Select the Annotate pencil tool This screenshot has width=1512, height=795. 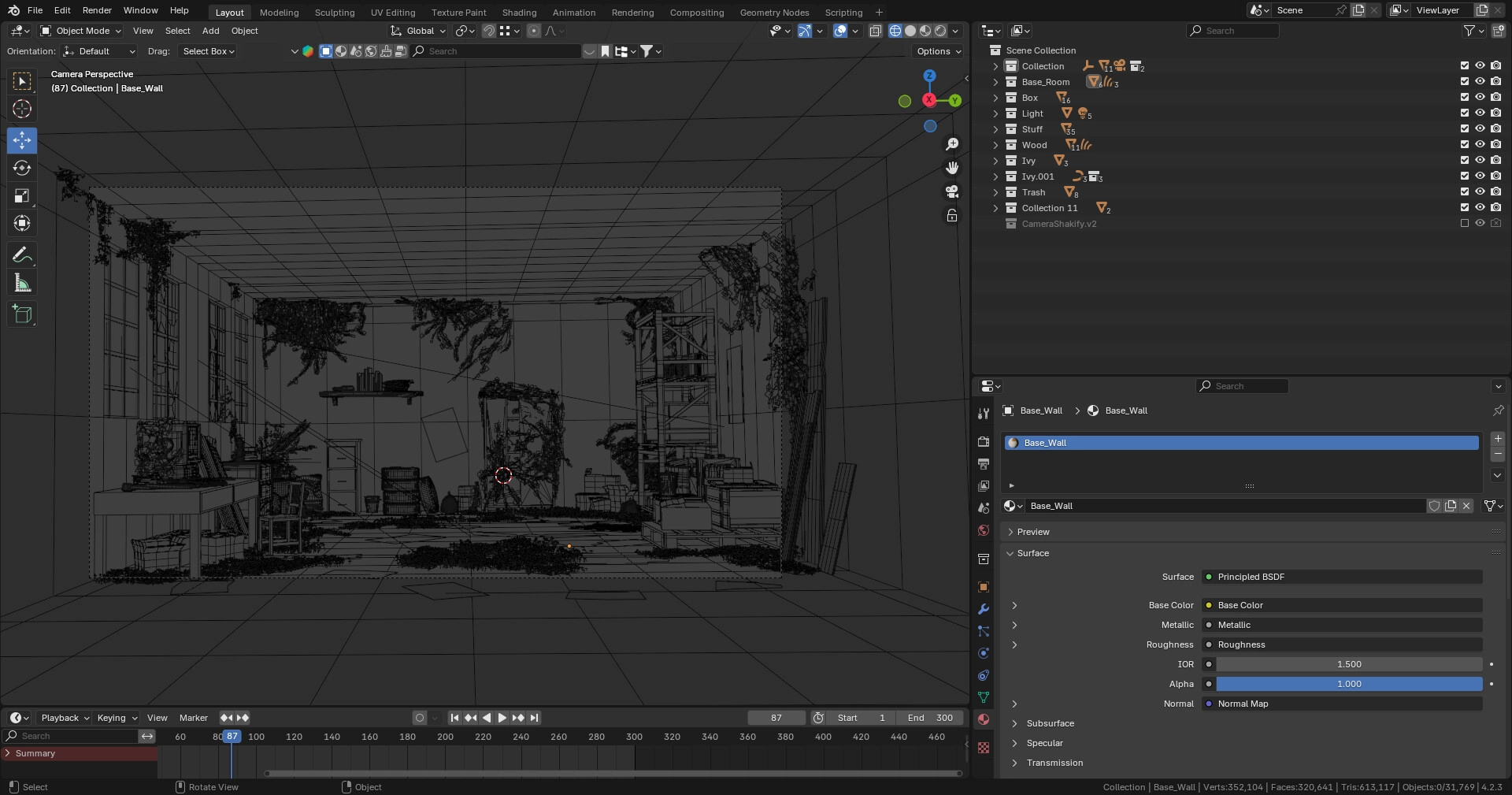click(x=22, y=254)
